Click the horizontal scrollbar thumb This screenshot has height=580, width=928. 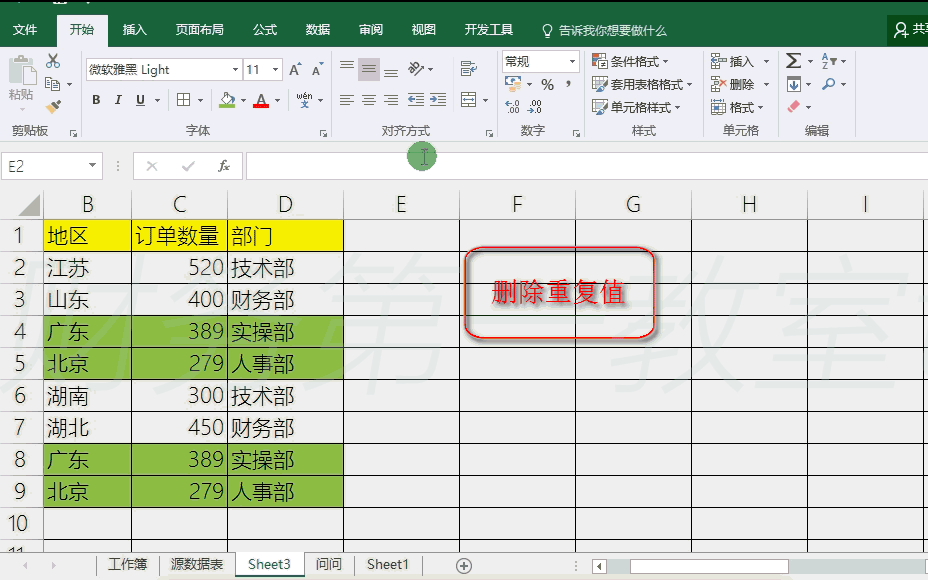(x=709, y=566)
